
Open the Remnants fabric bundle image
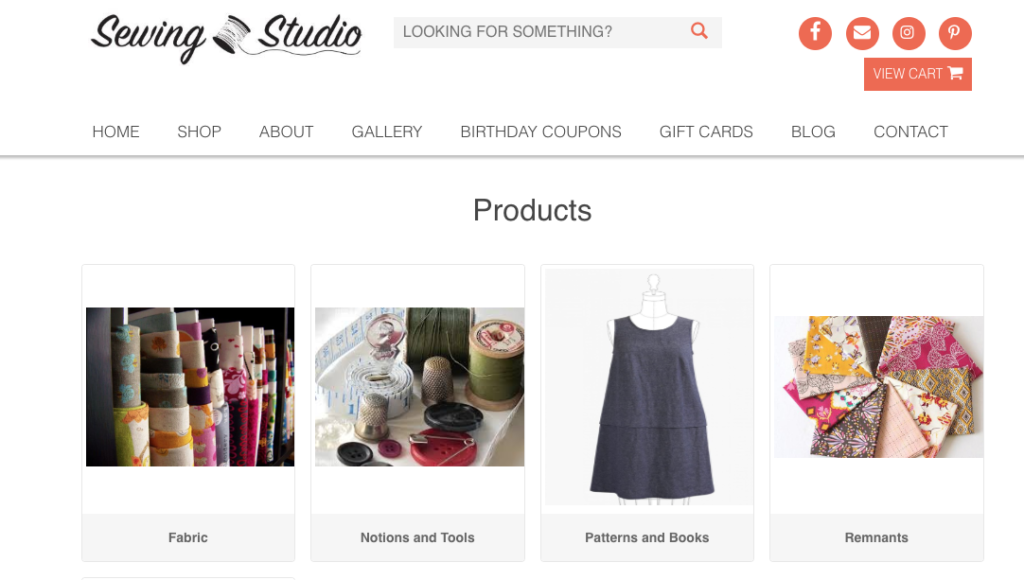pyautogui.click(x=878, y=387)
